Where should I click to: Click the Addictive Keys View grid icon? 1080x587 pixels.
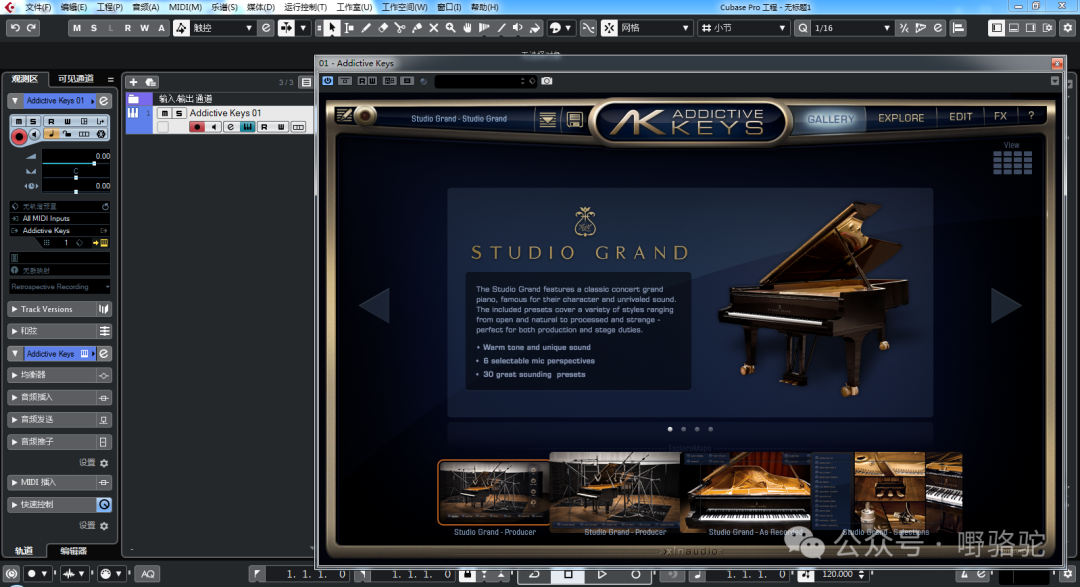pyautogui.click(x=1012, y=162)
